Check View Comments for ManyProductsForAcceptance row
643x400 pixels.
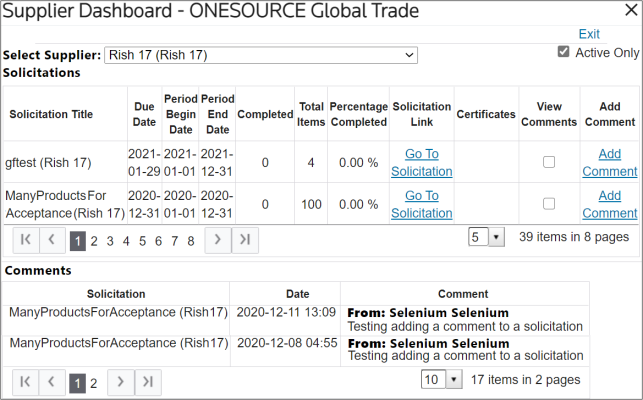pos(549,204)
